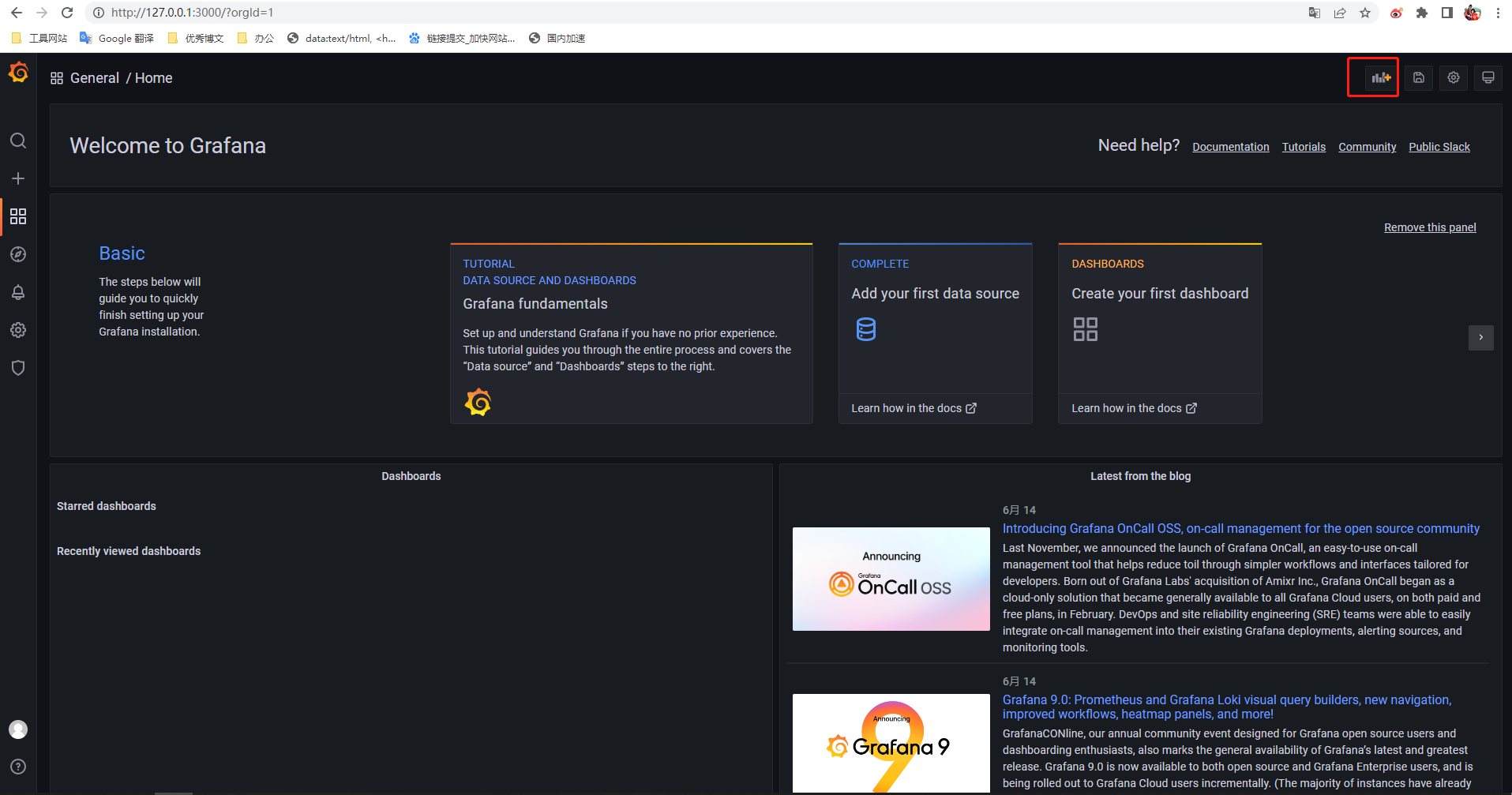Click the Cycle view mode monitor icon
The width and height of the screenshot is (1512, 795).
pos(1488,77)
